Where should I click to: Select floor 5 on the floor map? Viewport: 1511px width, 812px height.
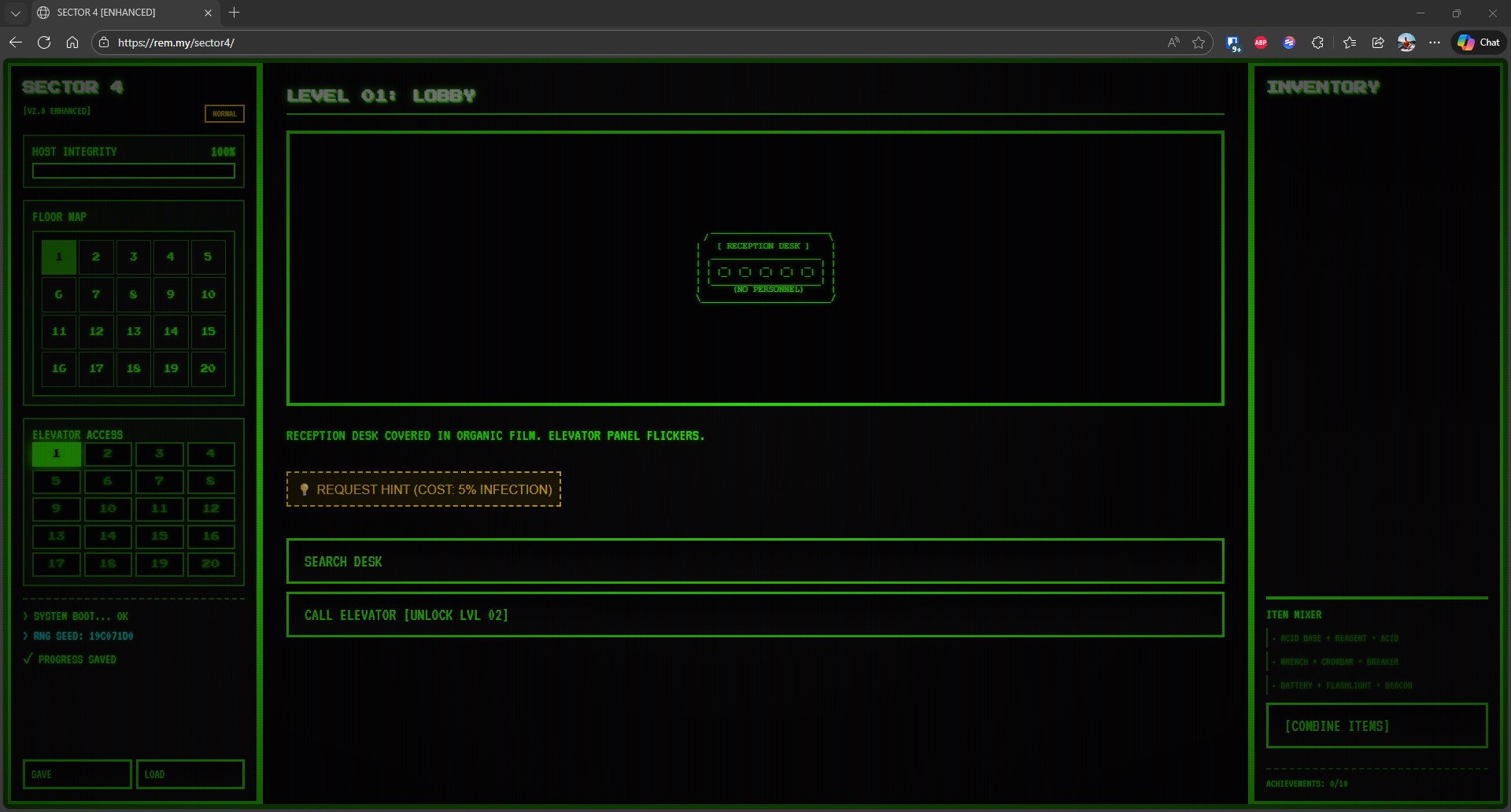208,257
